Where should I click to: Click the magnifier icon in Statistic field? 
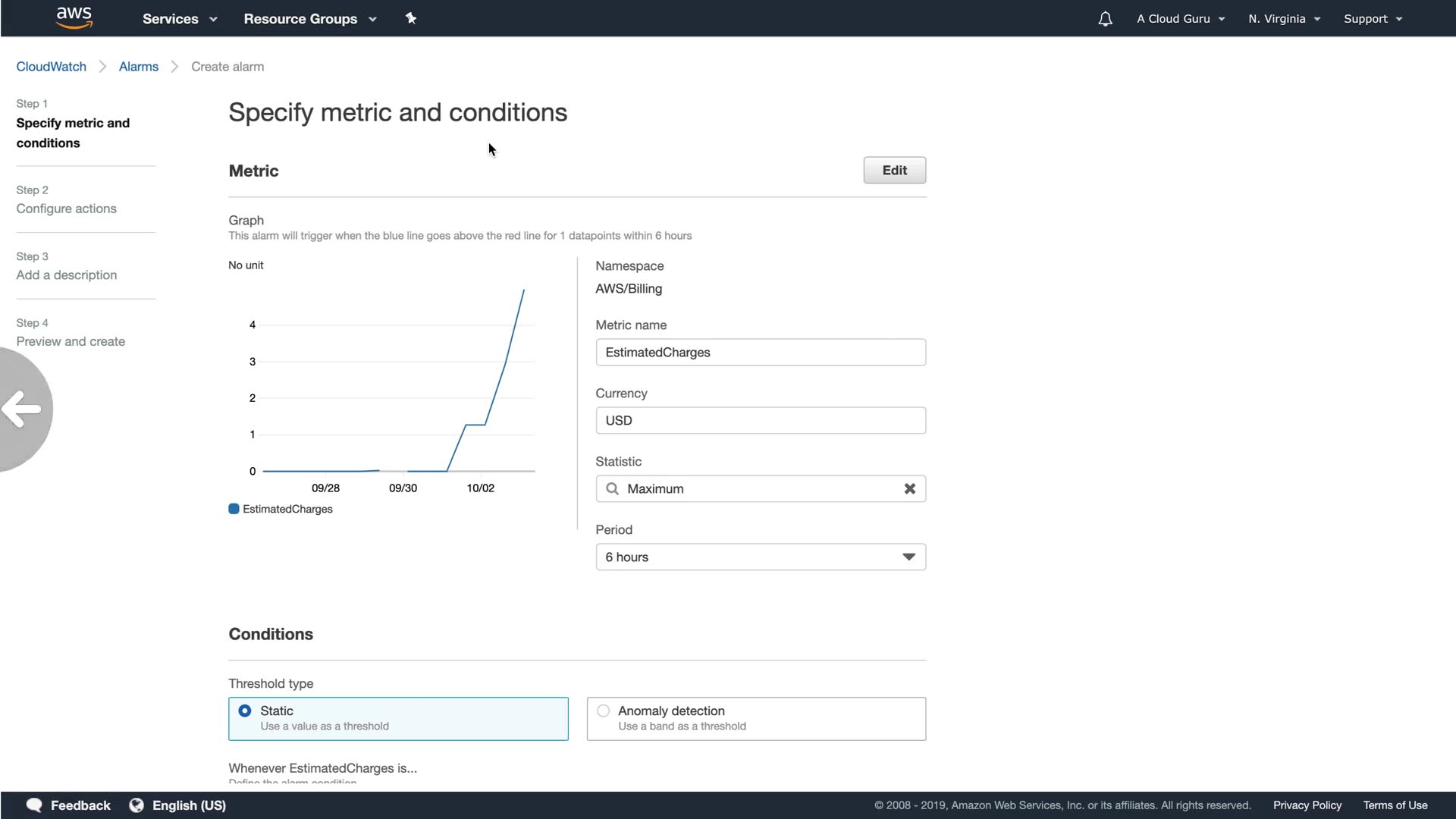click(613, 489)
